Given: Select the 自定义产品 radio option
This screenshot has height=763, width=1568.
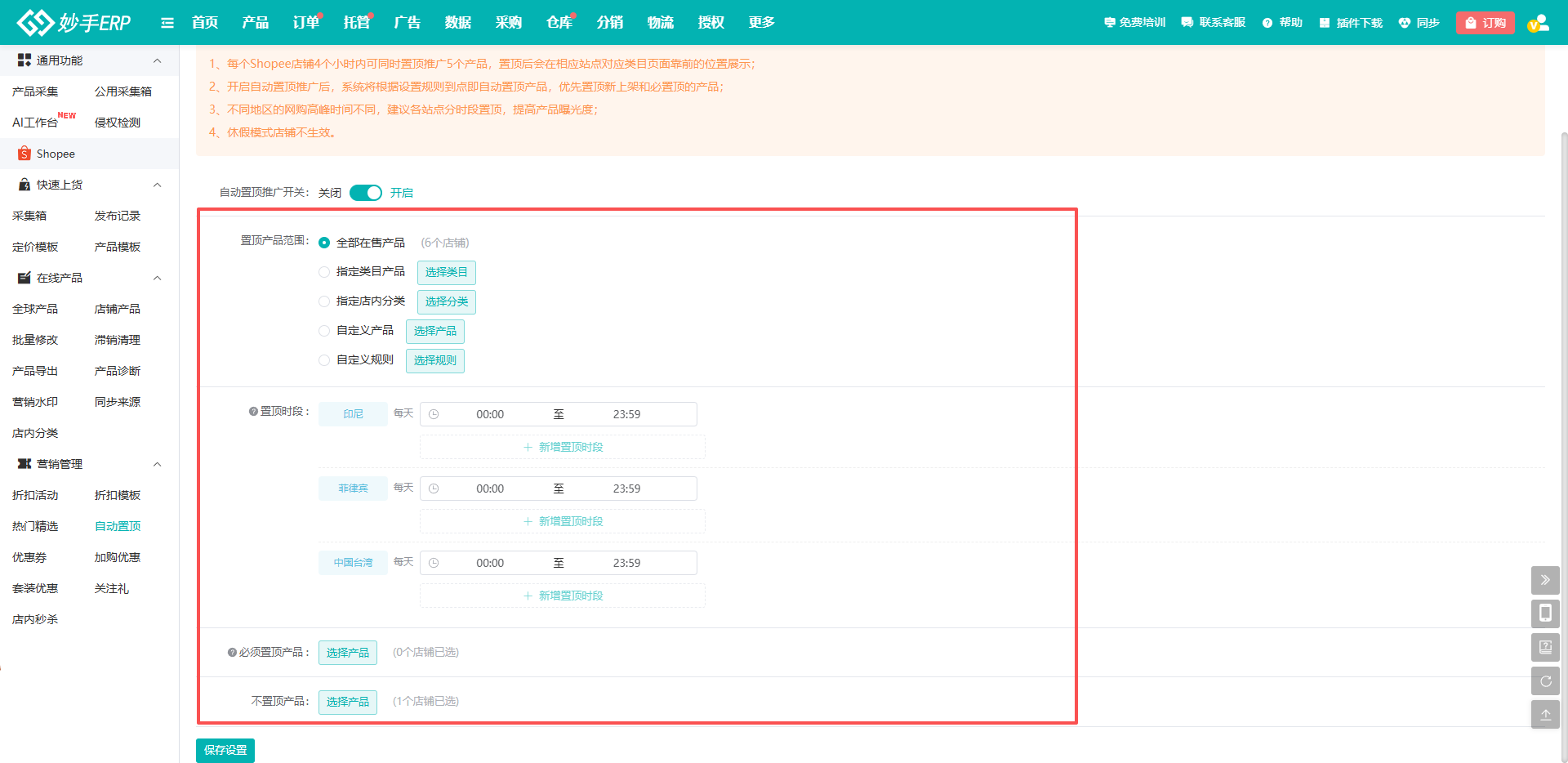Looking at the screenshot, I should pyautogui.click(x=324, y=331).
